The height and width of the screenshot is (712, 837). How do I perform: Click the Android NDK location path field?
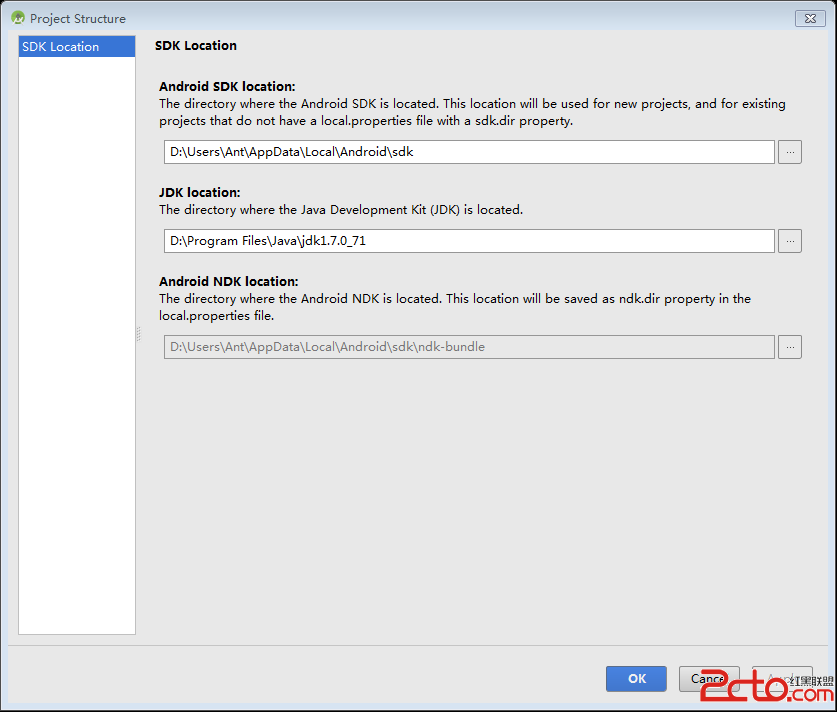point(469,347)
